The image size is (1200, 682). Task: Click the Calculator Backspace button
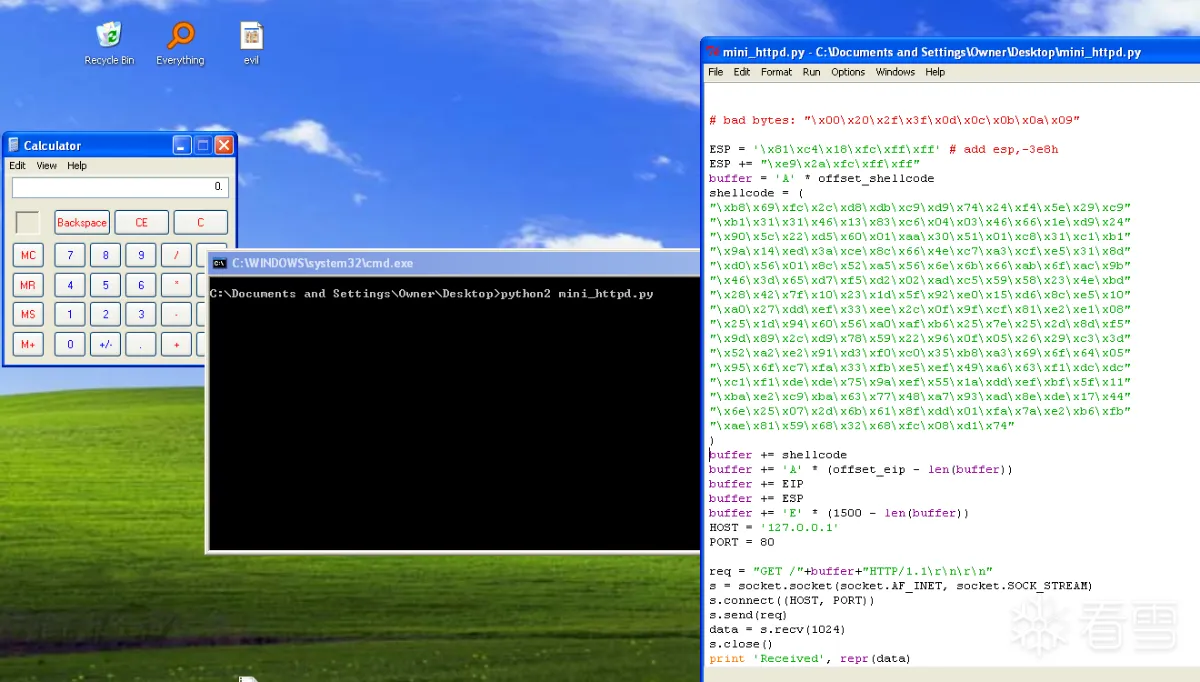tap(82, 222)
